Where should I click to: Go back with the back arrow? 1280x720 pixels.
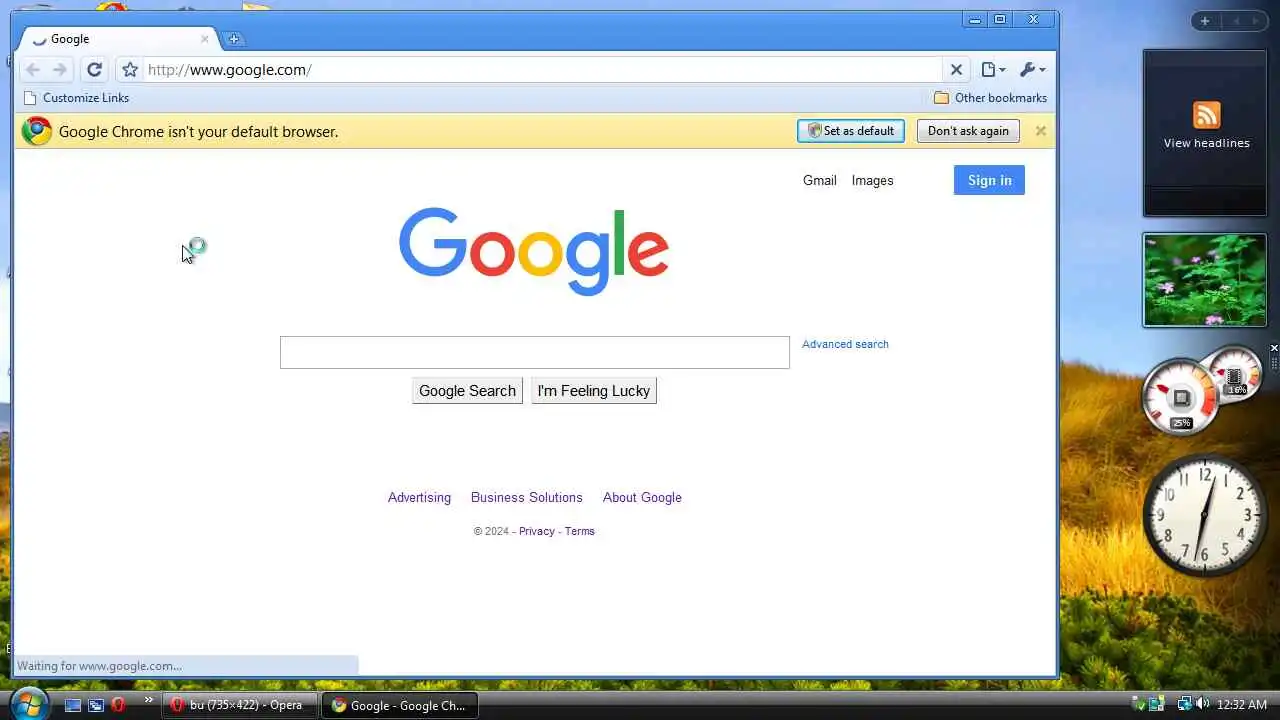(x=33, y=70)
